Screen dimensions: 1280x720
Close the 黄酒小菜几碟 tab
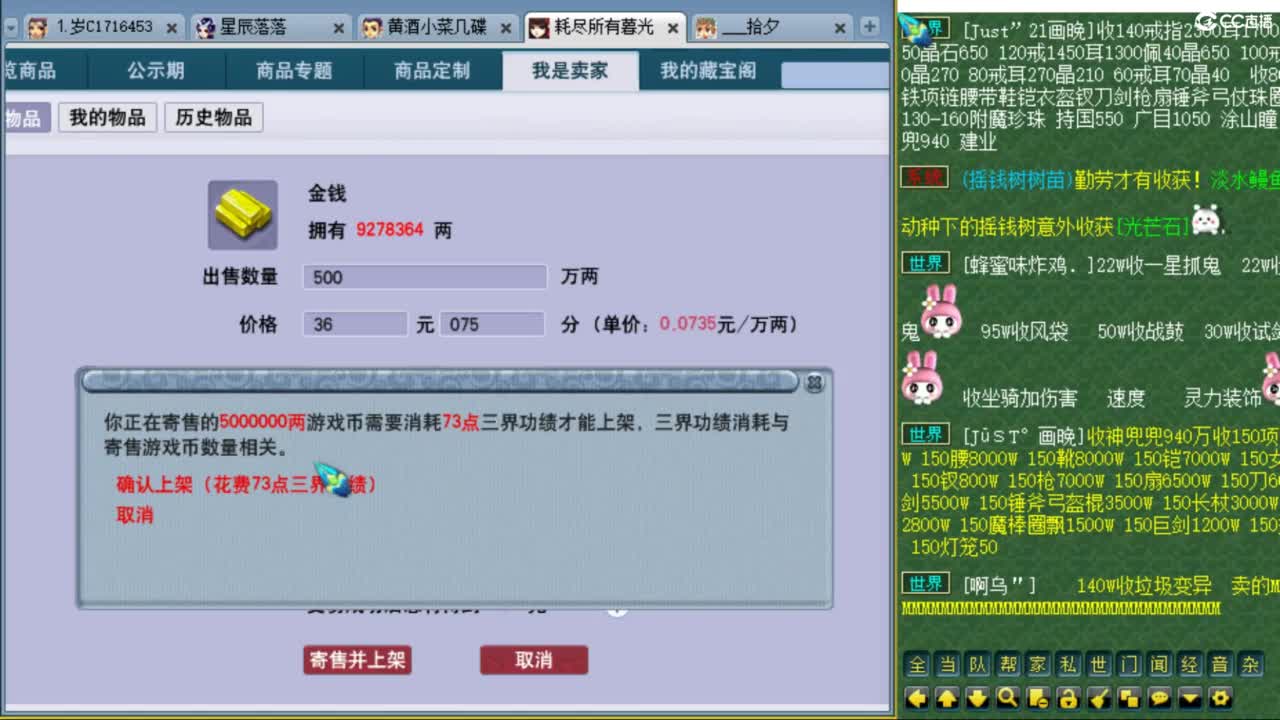click(505, 28)
